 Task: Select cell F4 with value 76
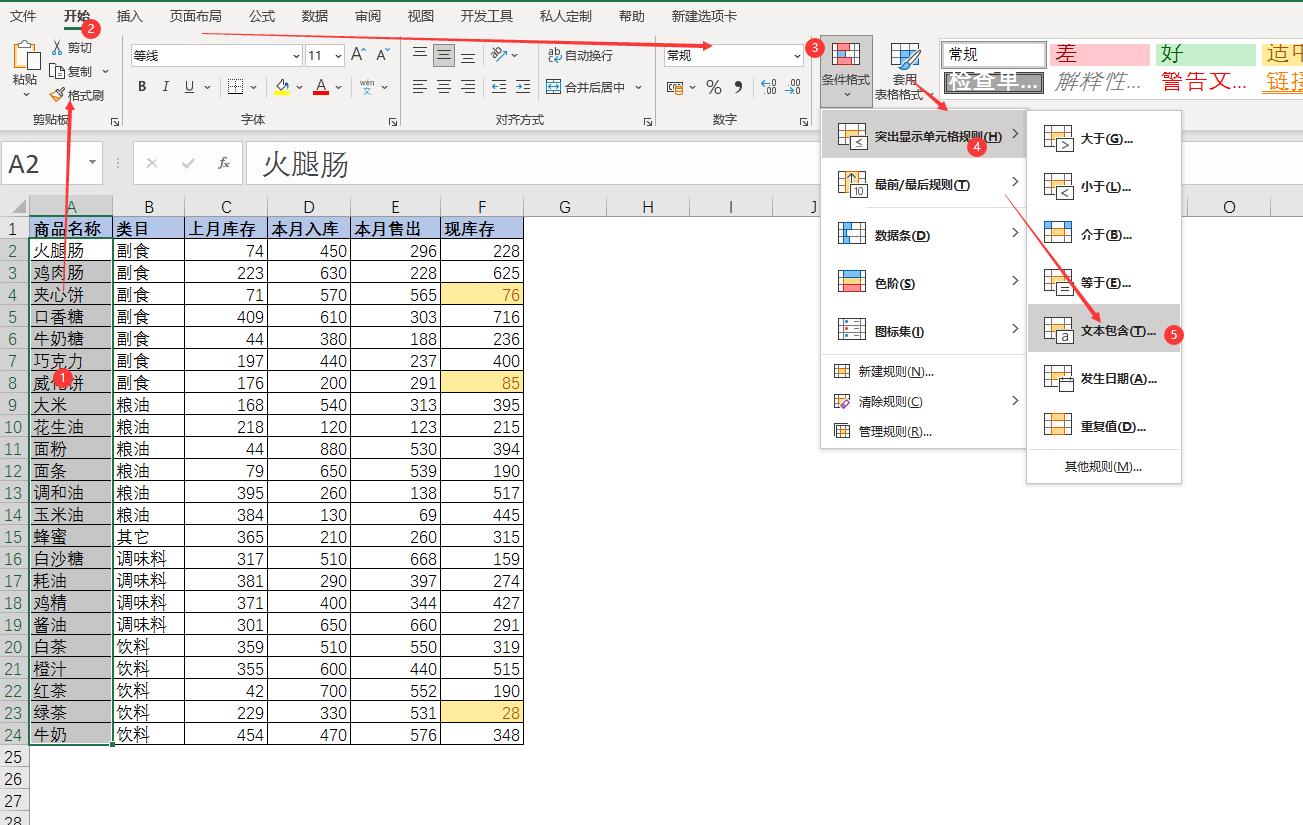[x=482, y=294]
